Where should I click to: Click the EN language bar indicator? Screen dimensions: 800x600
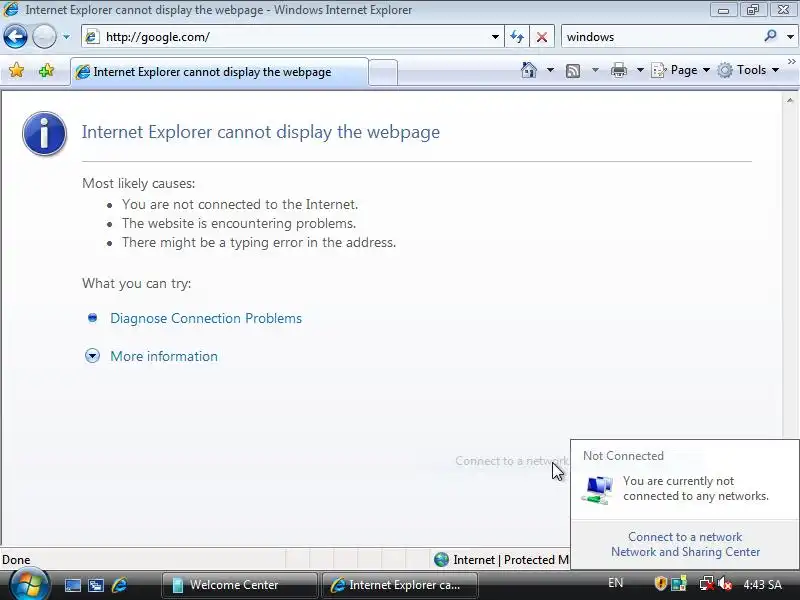615,583
